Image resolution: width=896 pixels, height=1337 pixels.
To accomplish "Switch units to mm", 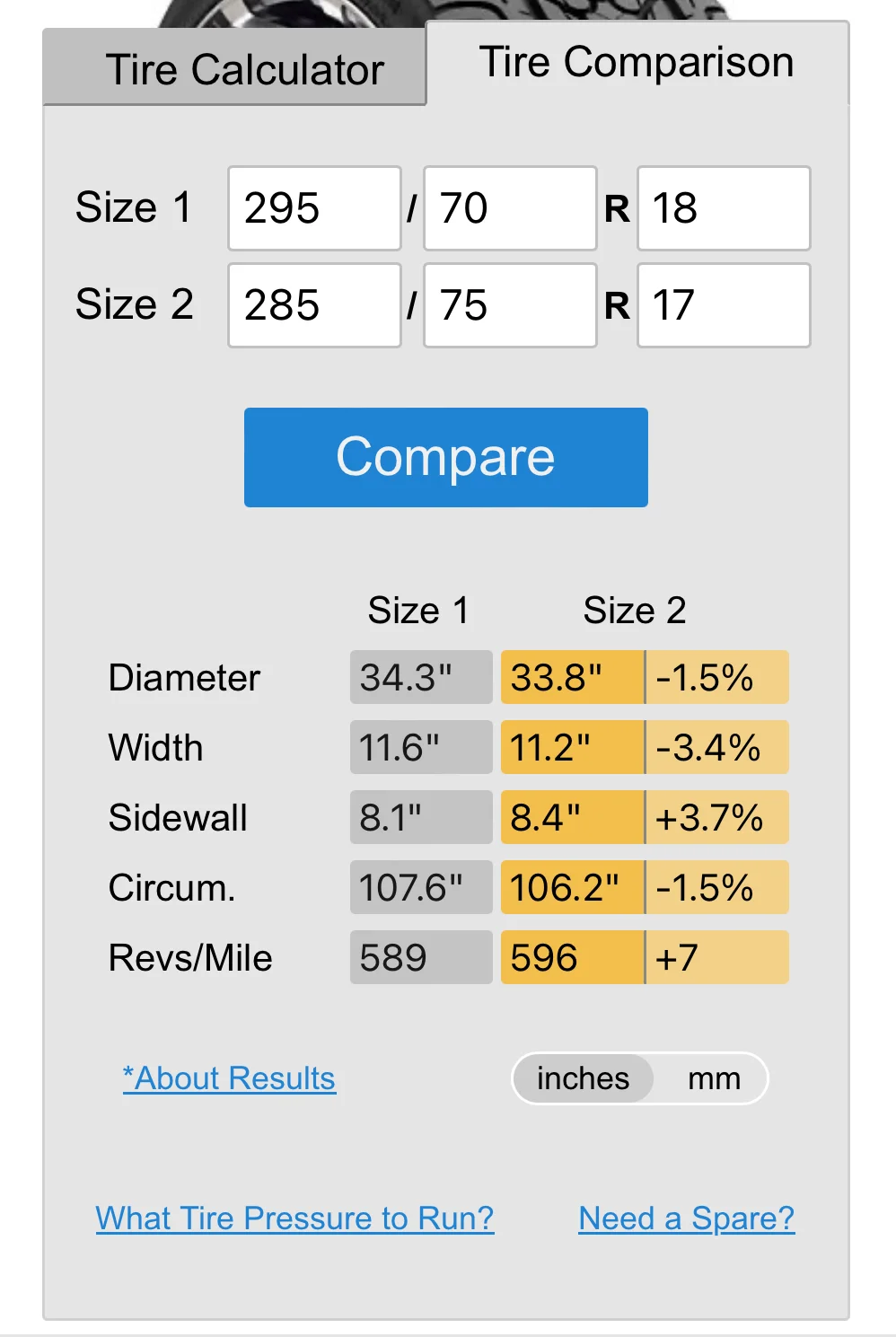I will tap(714, 1078).
